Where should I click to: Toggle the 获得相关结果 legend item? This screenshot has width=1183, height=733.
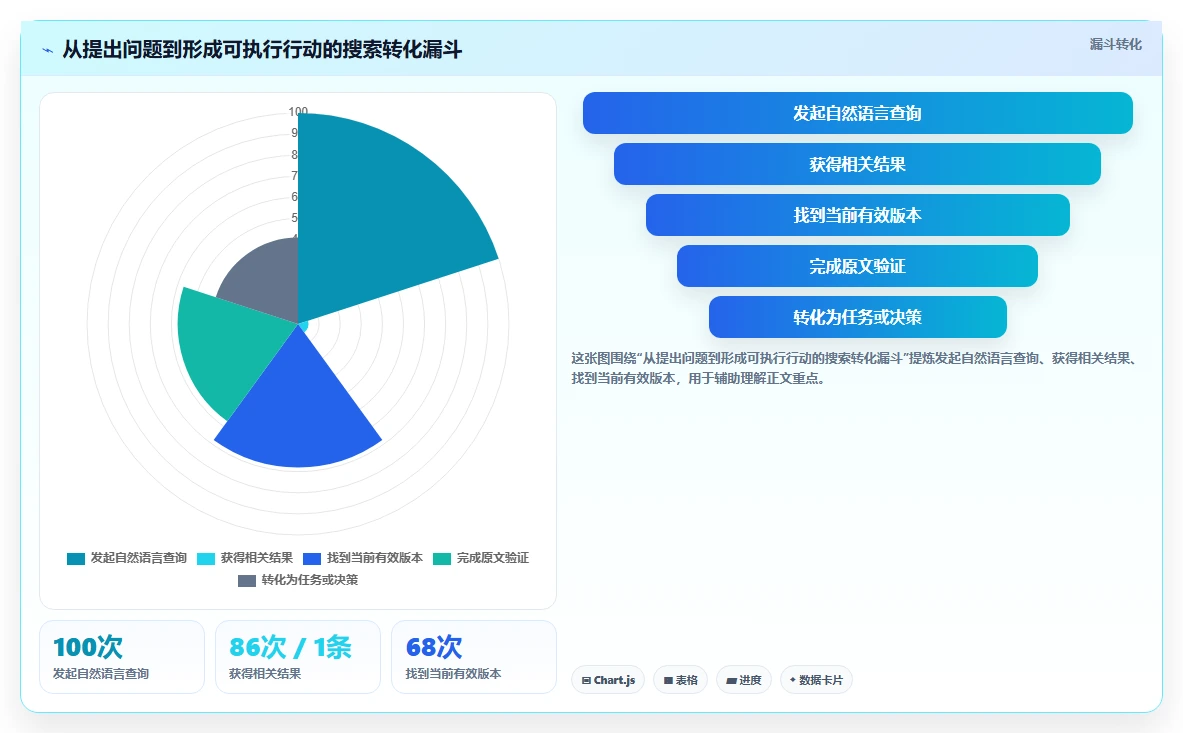pos(245,558)
